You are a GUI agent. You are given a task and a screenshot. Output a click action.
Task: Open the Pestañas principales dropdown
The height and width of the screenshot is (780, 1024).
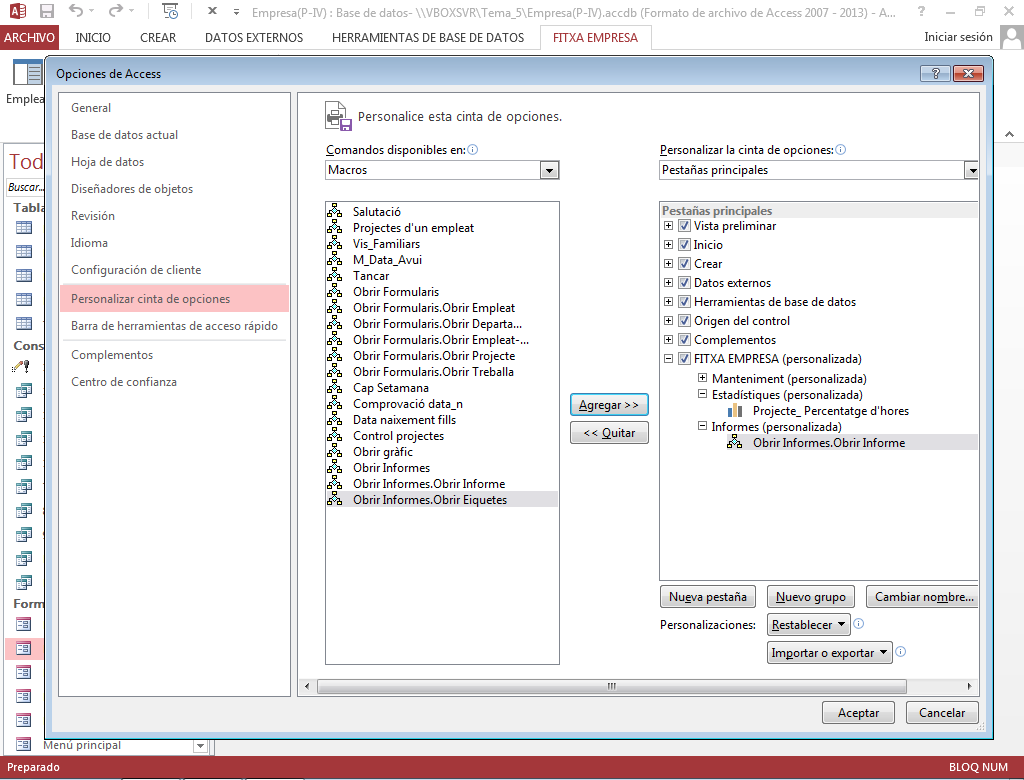972,170
